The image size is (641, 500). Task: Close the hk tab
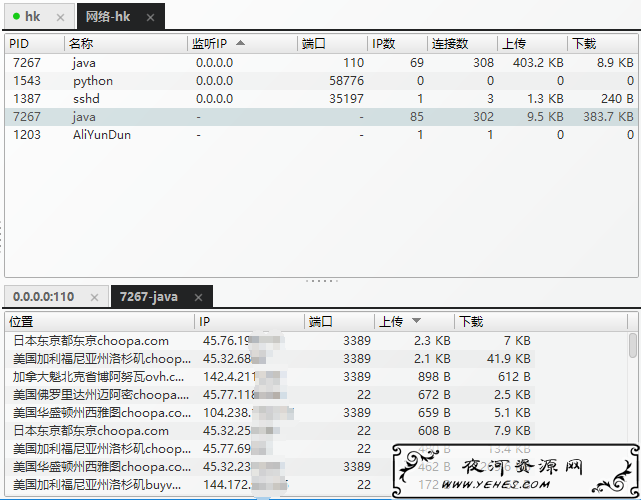[x=60, y=18]
